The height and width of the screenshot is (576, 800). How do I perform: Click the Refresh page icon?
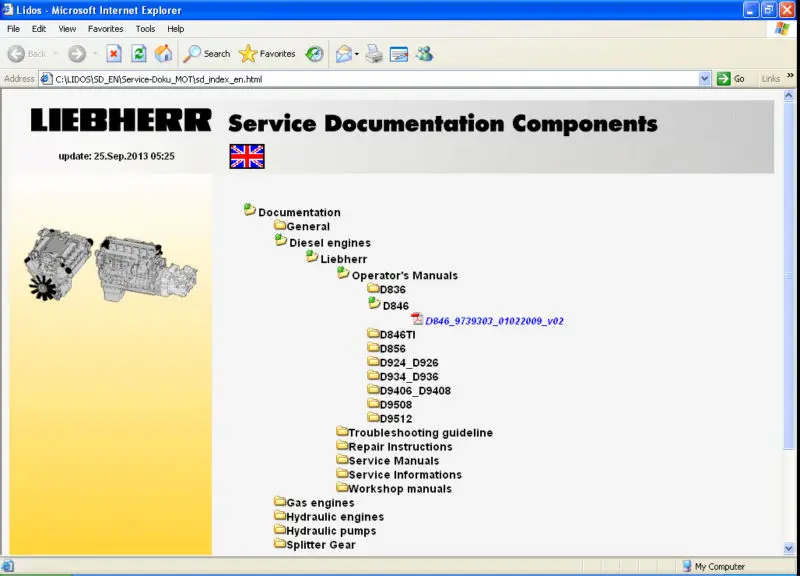139,54
